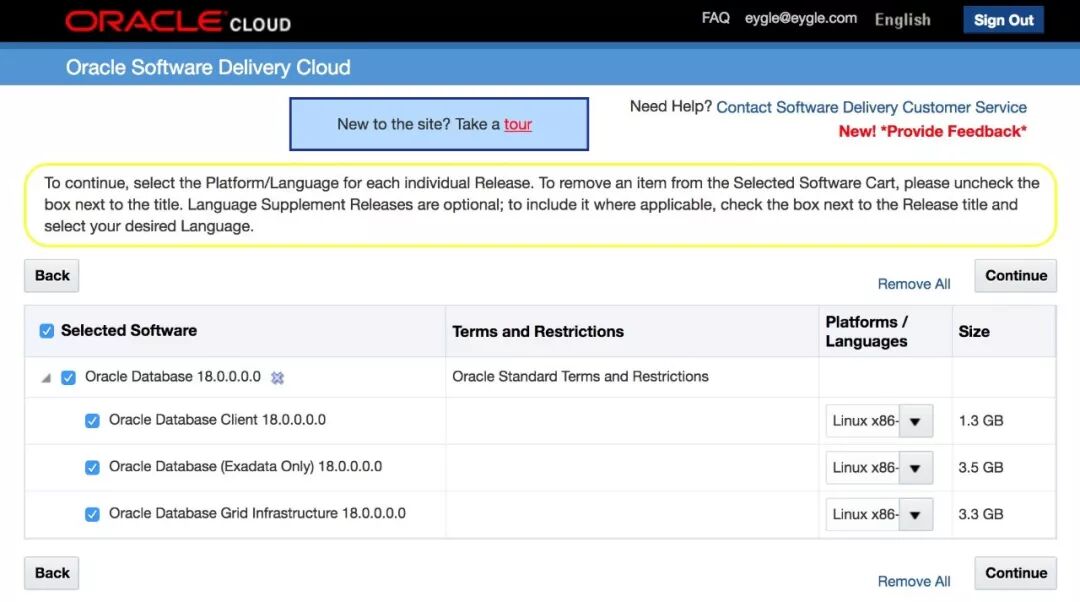Click the Oracle Cloud logo
This screenshot has width=1080, height=602.
(x=178, y=21)
